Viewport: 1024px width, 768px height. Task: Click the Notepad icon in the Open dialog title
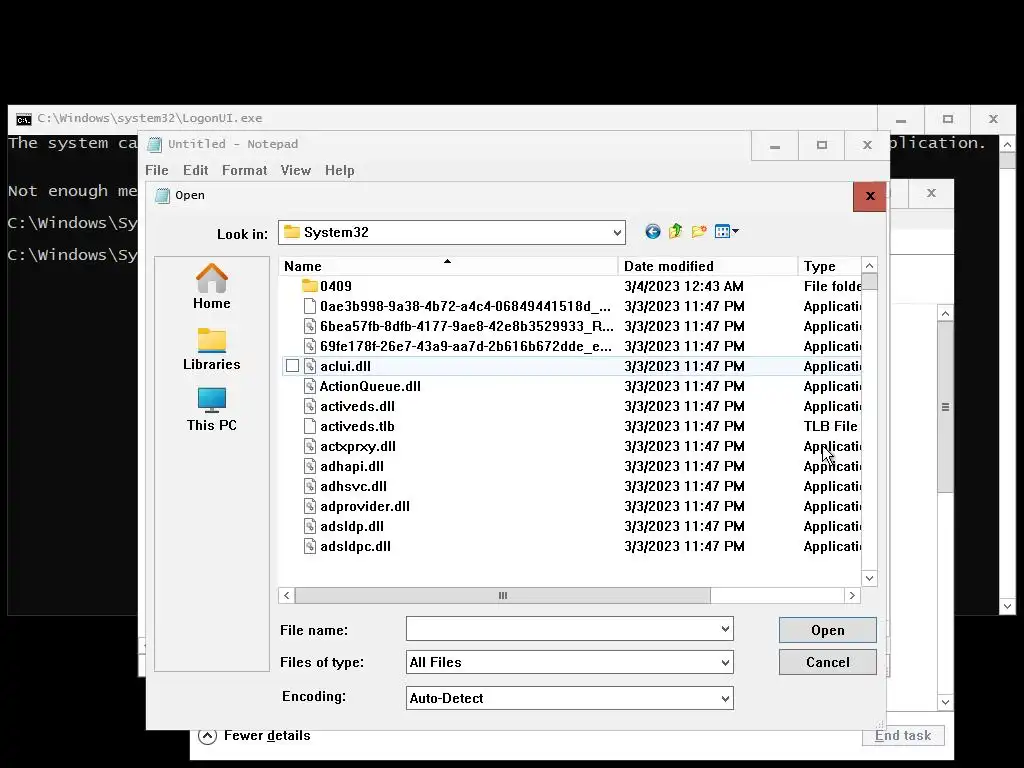(x=162, y=195)
